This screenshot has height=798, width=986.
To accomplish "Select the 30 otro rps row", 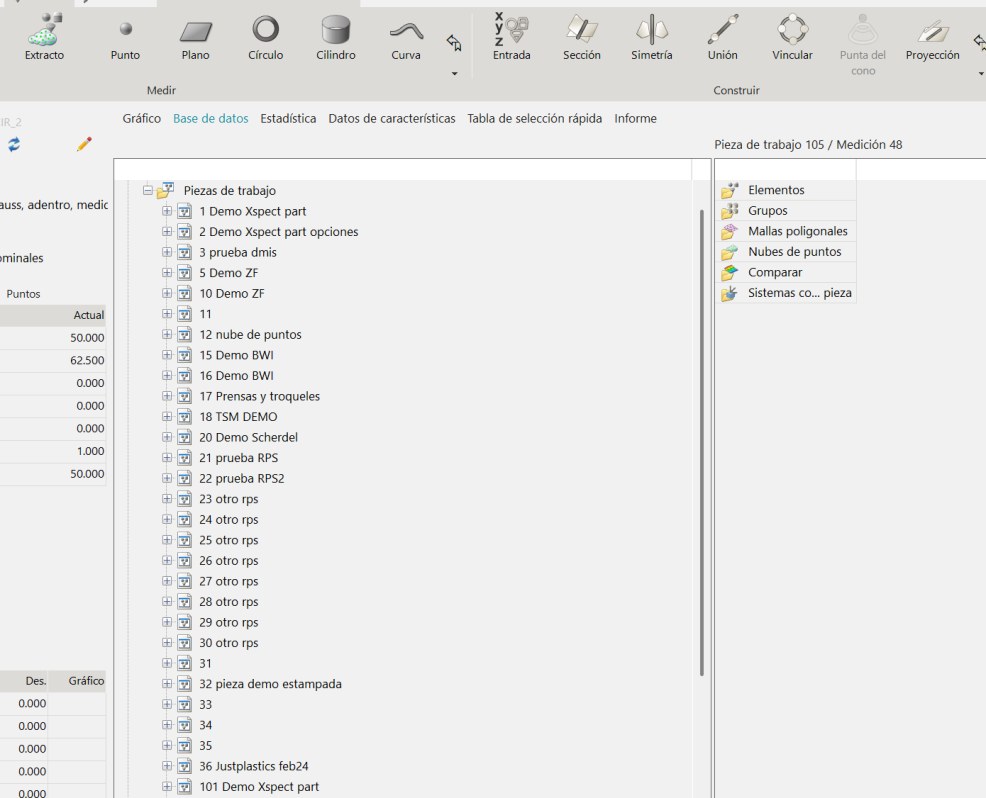I will coord(228,643).
